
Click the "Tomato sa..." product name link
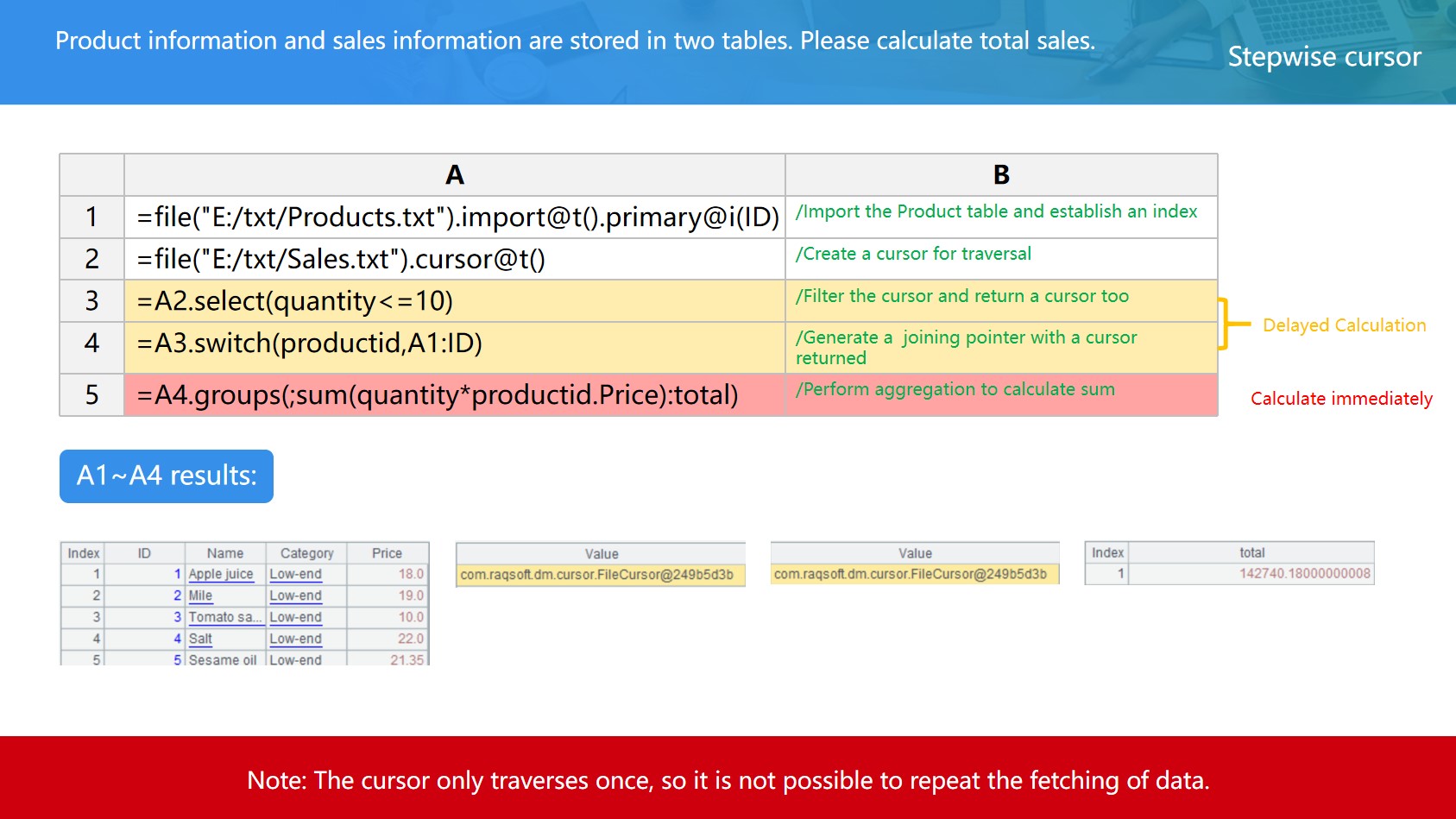click(224, 618)
